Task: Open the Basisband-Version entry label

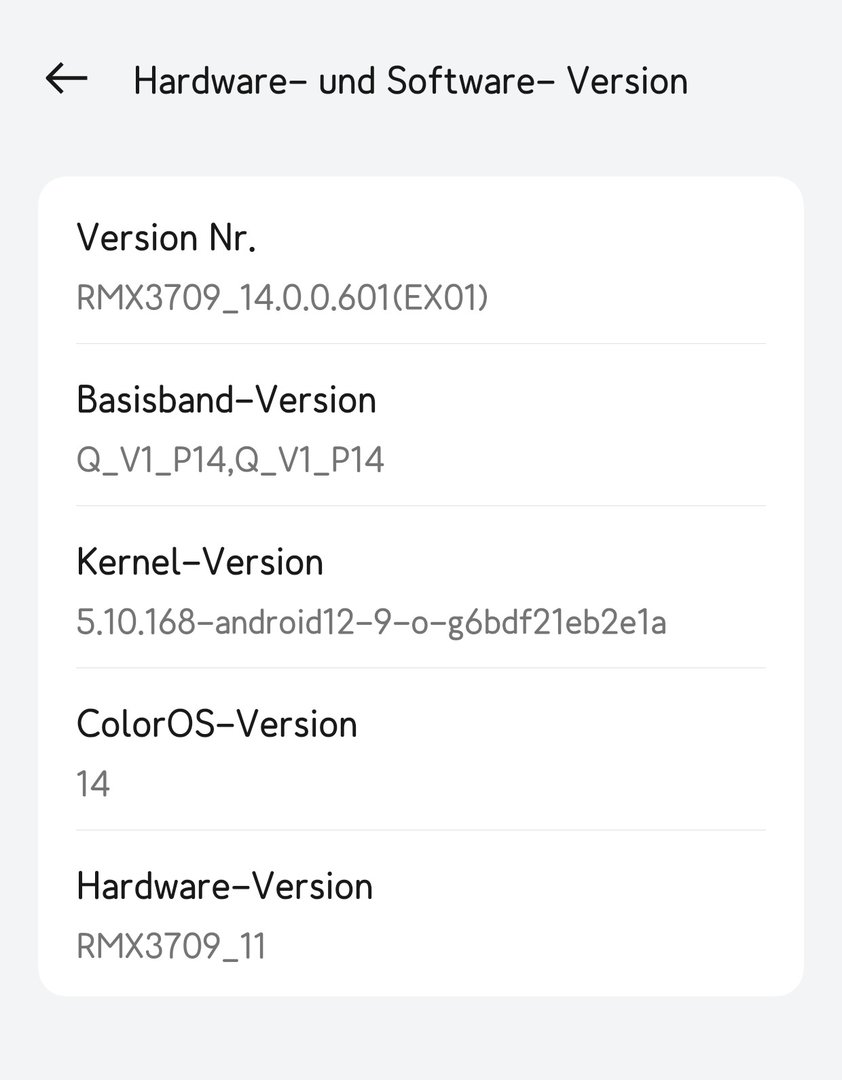Action: [226, 400]
